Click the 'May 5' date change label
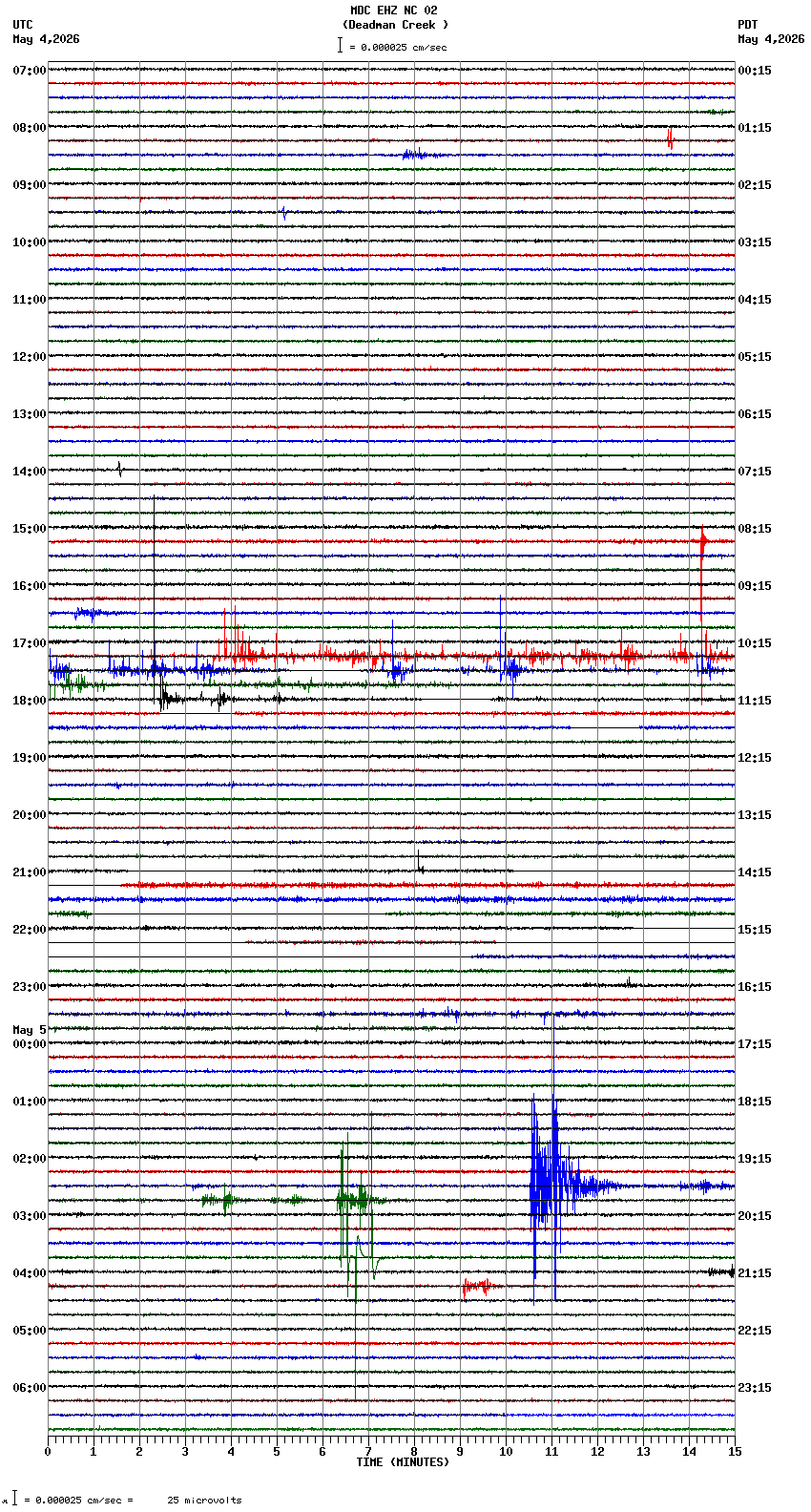The width and height of the screenshot is (811, 1512). click(29, 1030)
